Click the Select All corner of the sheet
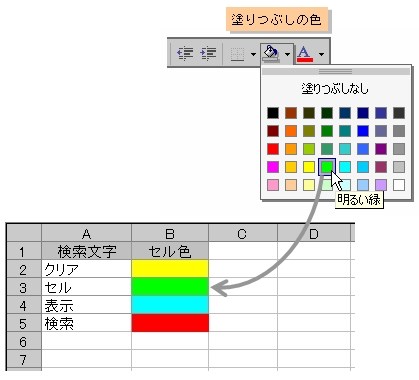419x380 pixels. click(24, 233)
